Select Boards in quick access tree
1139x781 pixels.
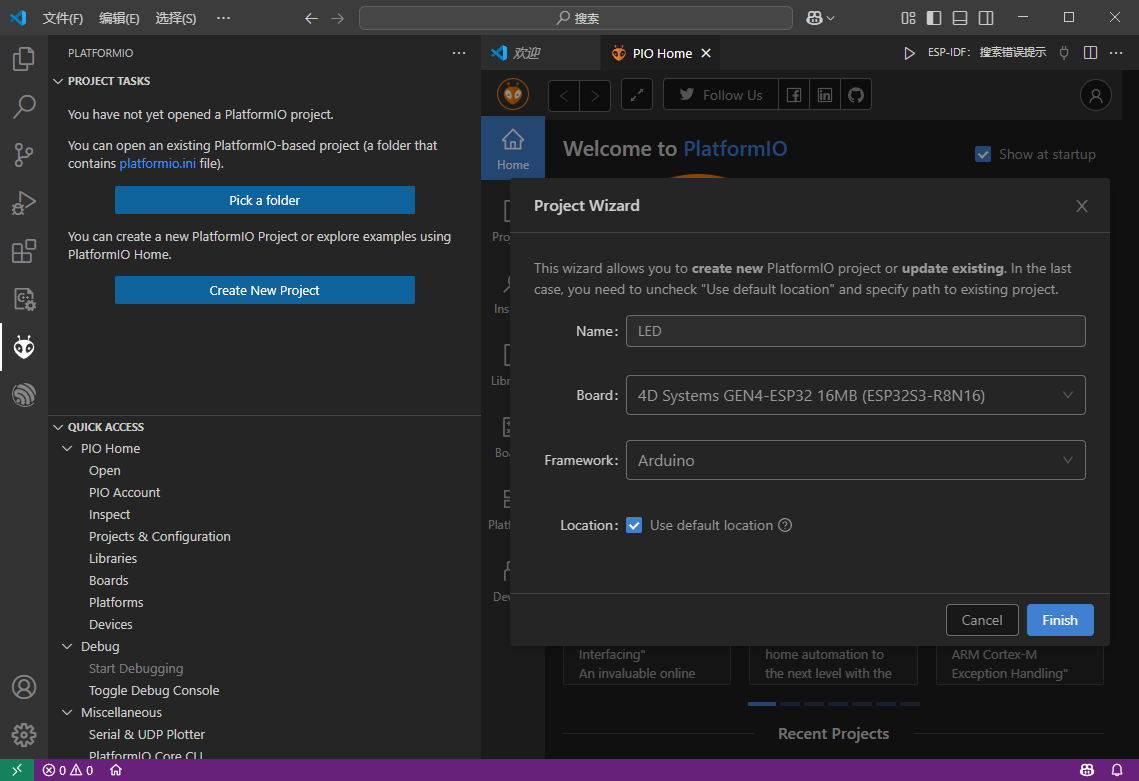(x=108, y=580)
